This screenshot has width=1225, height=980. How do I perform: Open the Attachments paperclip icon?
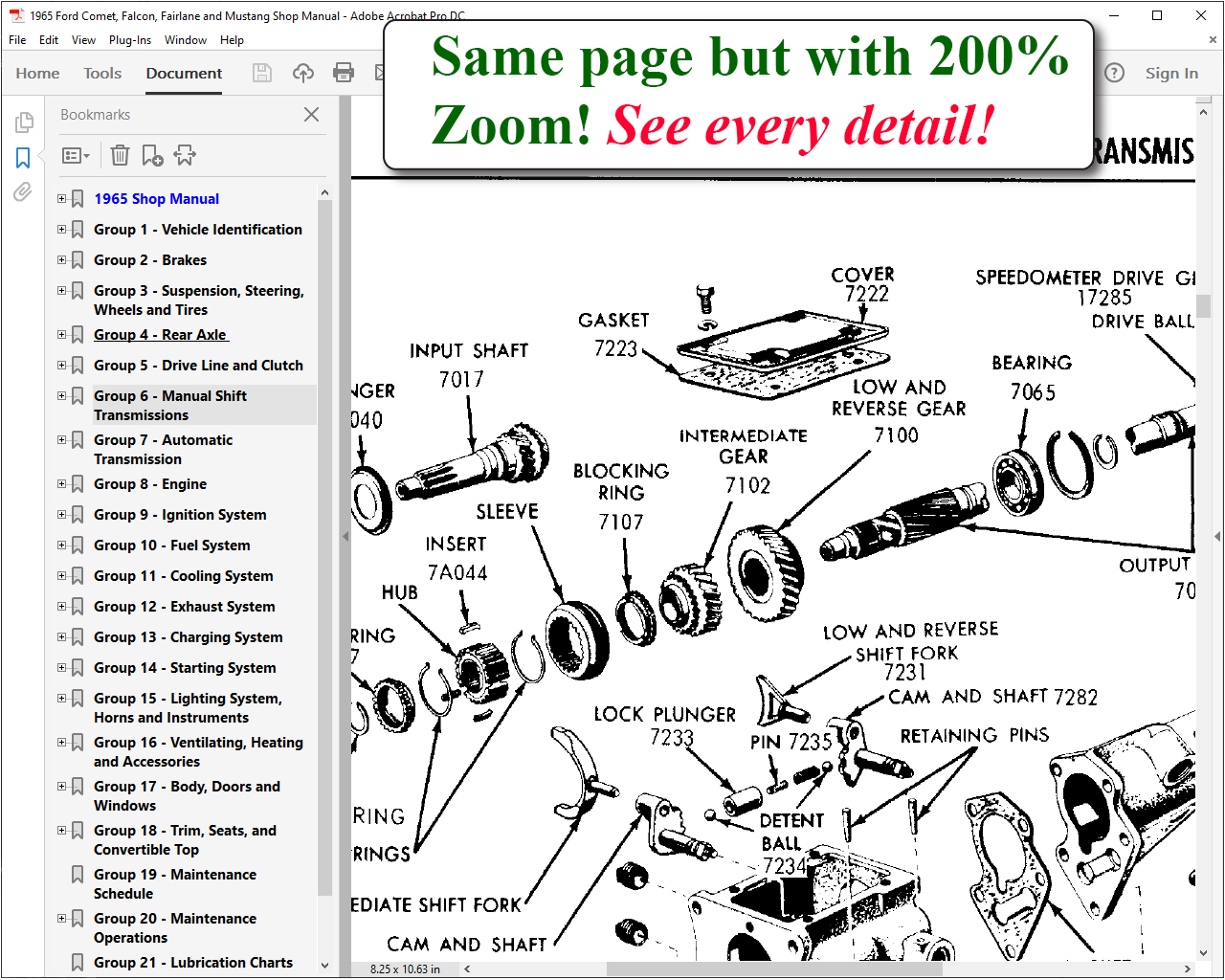23,192
